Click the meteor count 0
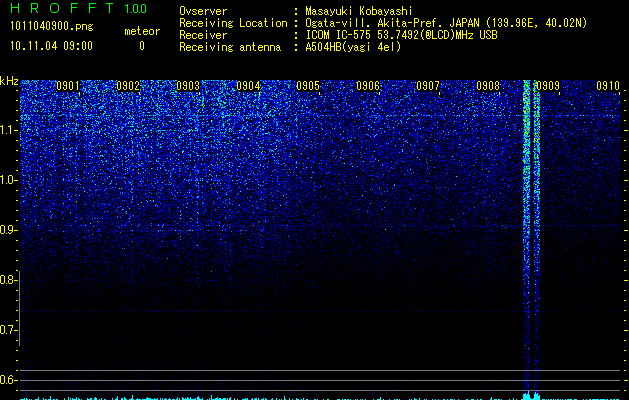This screenshot has width=629, height=400. coord(142,46)
